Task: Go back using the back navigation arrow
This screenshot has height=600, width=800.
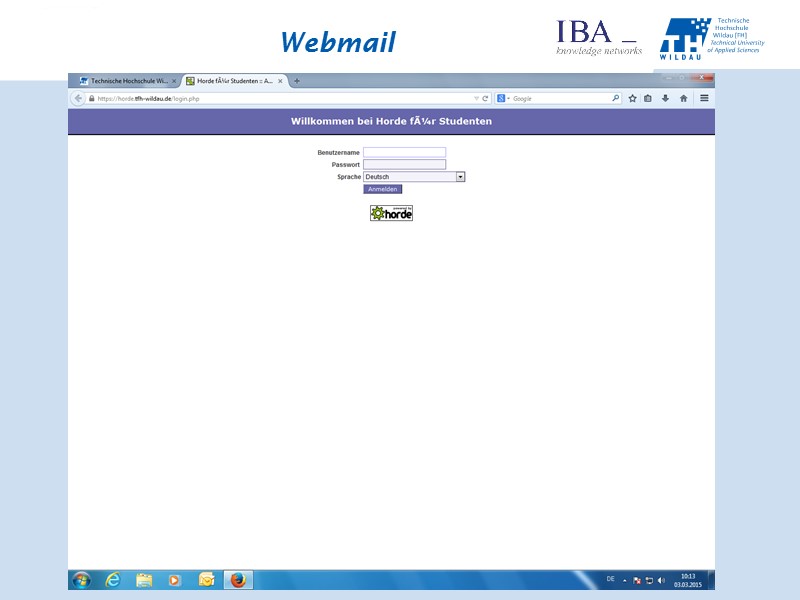Action: 76,98
